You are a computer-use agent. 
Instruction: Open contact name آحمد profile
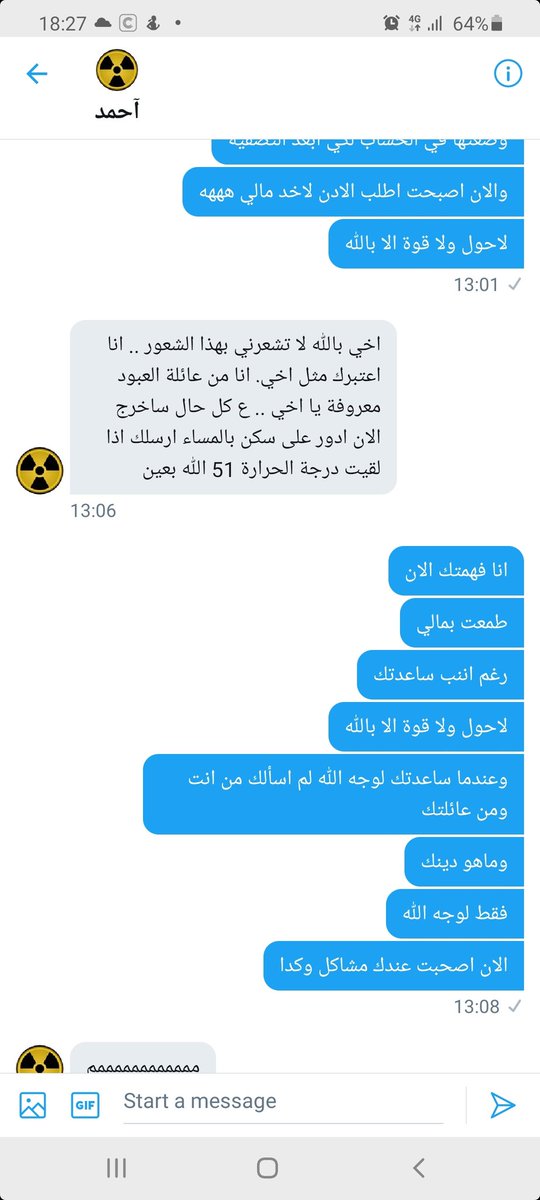pyautogui.click(x=117, y=110)
